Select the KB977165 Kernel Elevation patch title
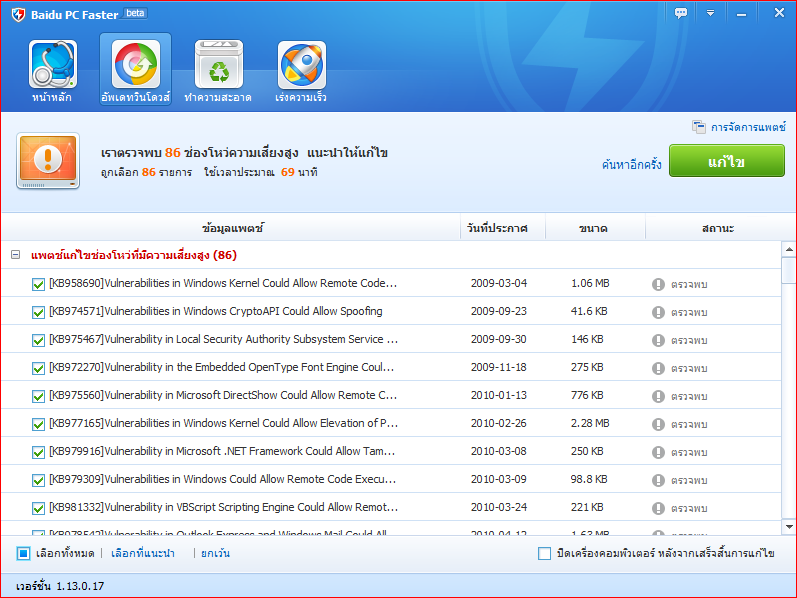The image size is (797, 598). [x=224, y=423]
